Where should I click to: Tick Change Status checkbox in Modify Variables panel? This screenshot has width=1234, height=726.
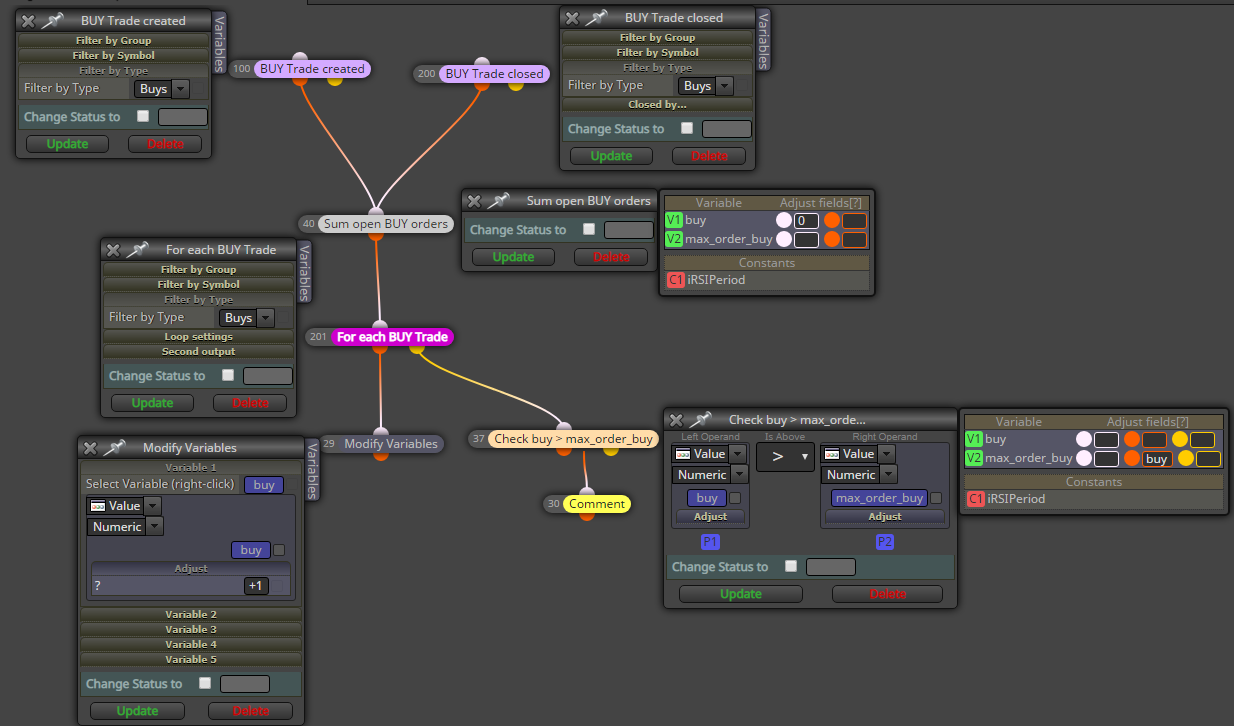(x=205, y=683)
